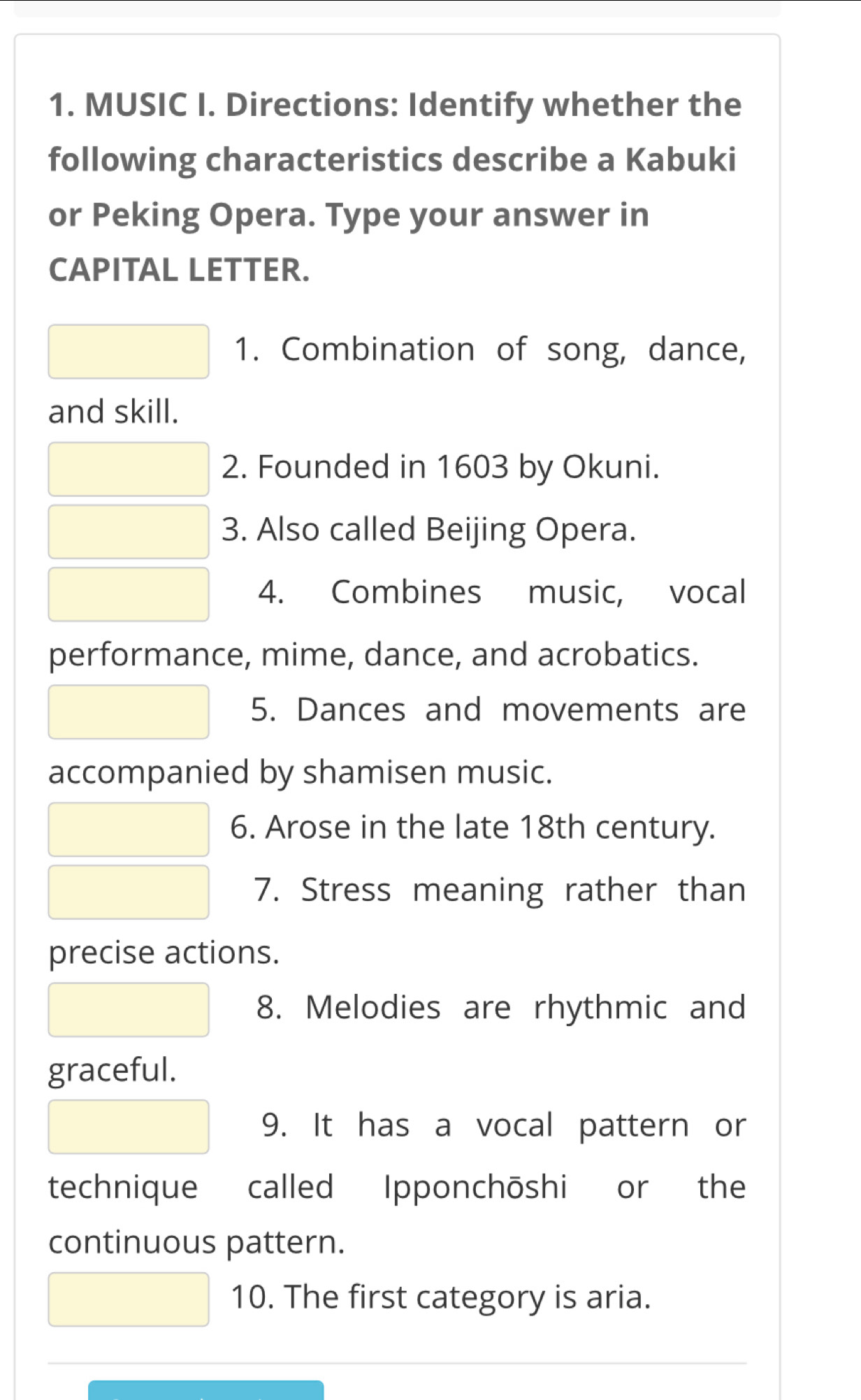Click the text performance, mime, dance, and acrobatics
Image resolution: width=861 pixels, height=1400 pixels.
(374, 656)
